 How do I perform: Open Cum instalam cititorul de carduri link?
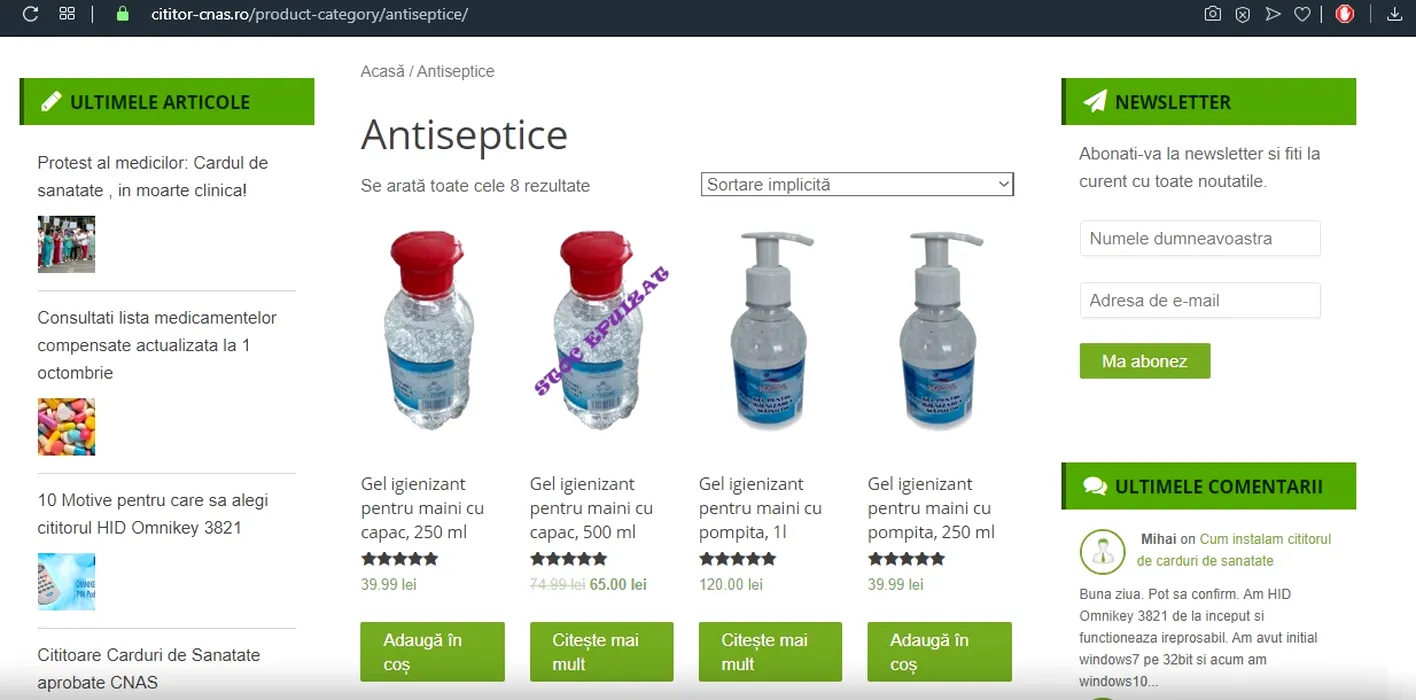click(x=1235, y=550)
